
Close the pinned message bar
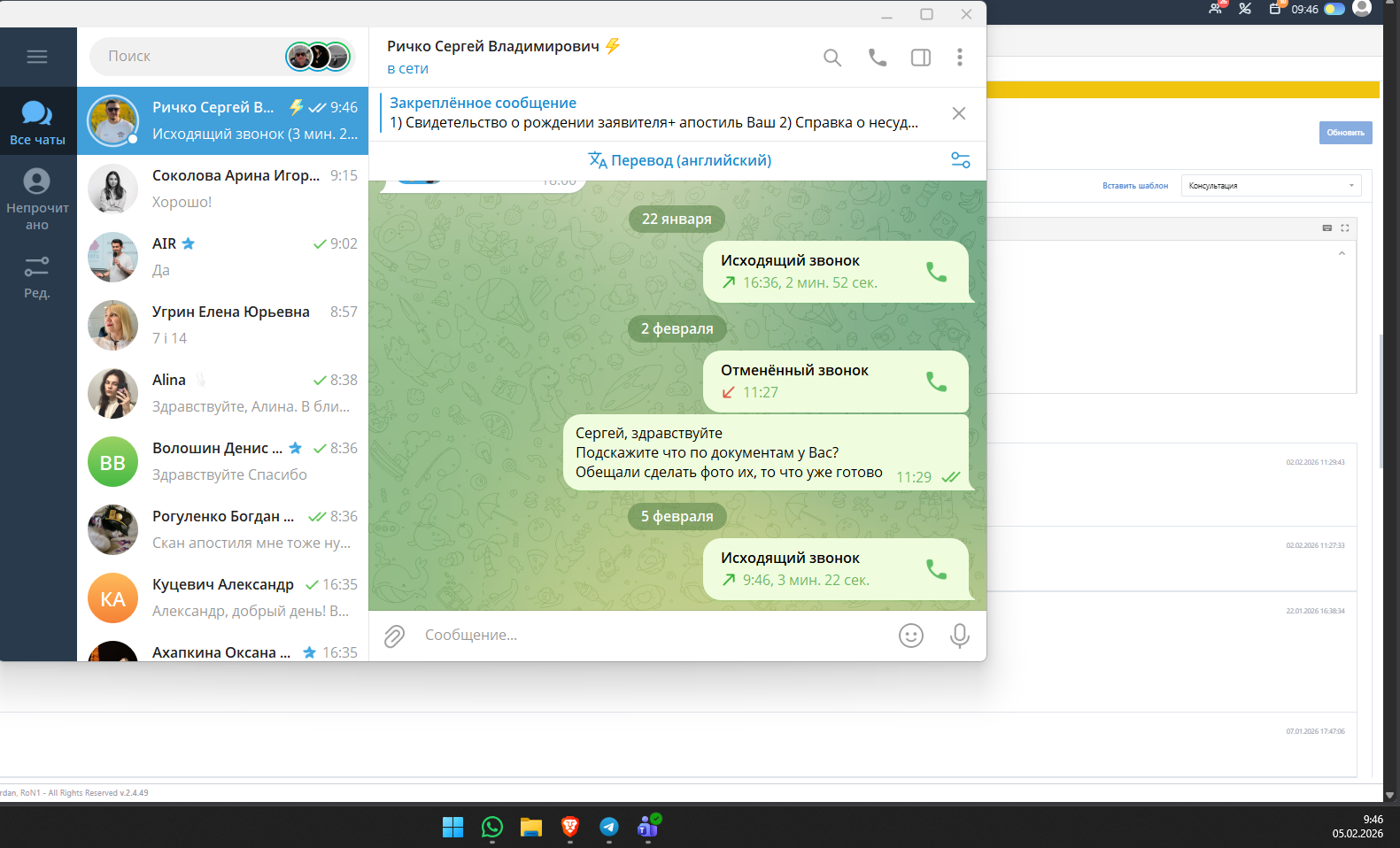959,113
